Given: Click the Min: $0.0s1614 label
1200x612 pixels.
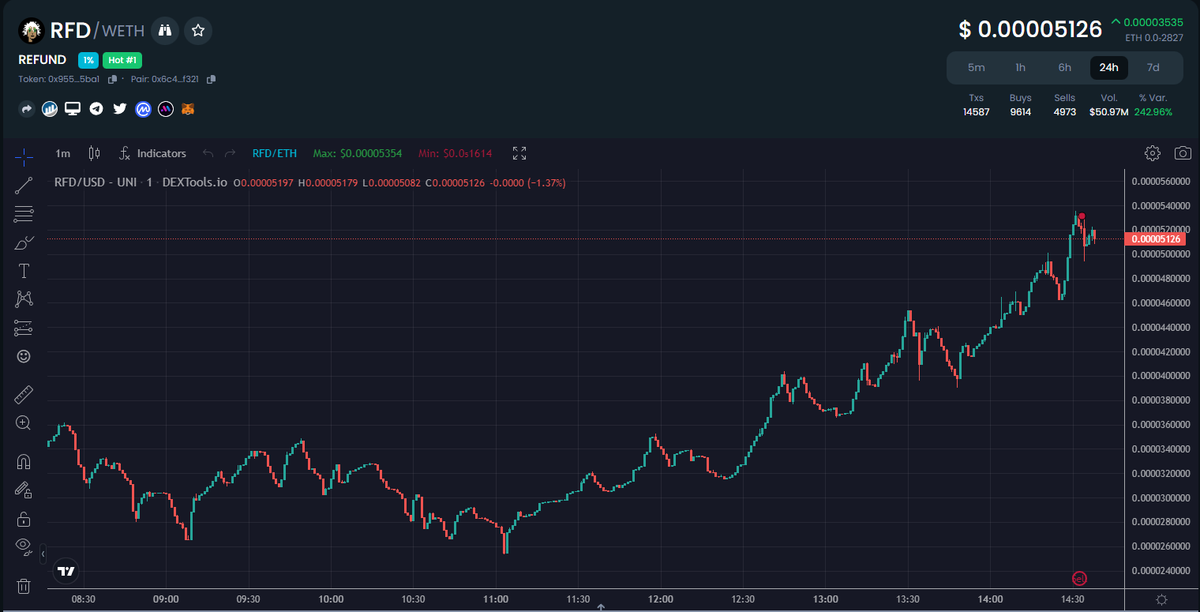Looking at the screenshot, I should pyautogui.click(x=455, y=153).
